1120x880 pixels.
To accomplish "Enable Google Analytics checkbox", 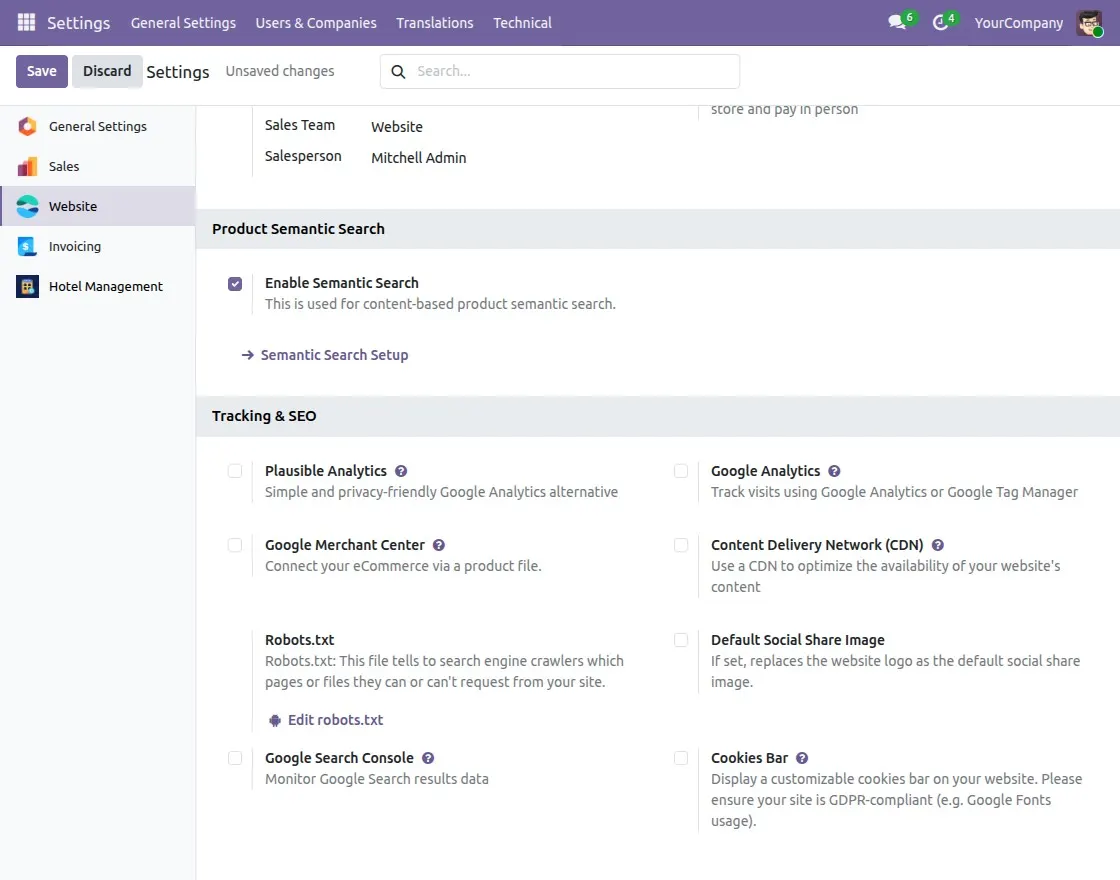I will pos(681,471).
